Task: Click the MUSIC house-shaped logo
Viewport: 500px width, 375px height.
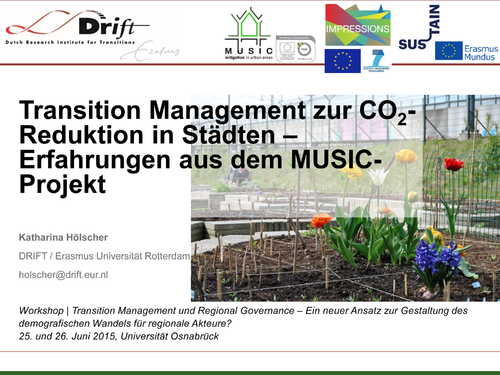Action: [249, 34]
